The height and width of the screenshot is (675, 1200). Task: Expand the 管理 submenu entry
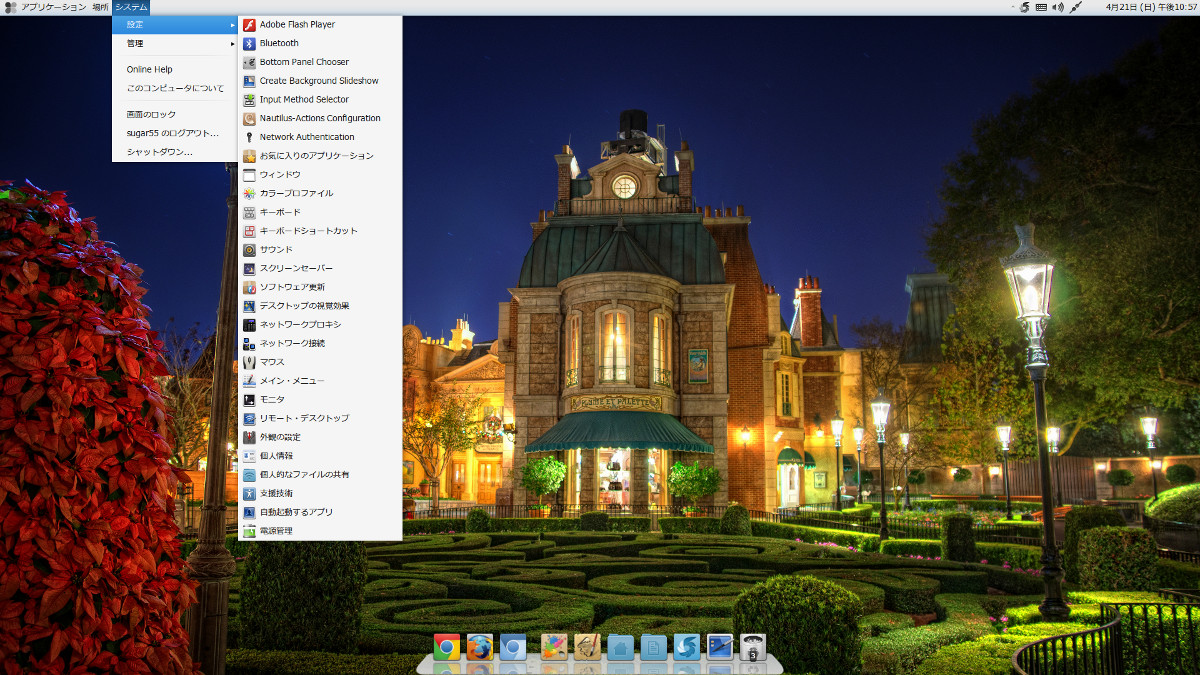click(x=176, y=43)
